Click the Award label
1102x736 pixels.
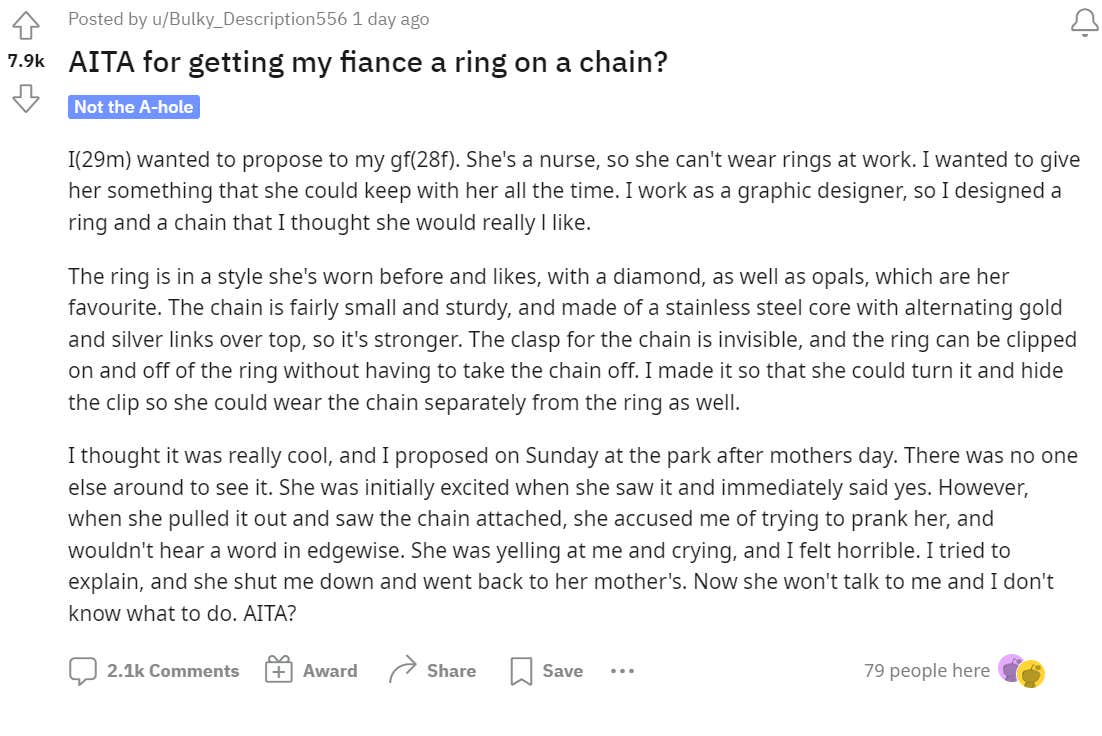tap(330, 671)
